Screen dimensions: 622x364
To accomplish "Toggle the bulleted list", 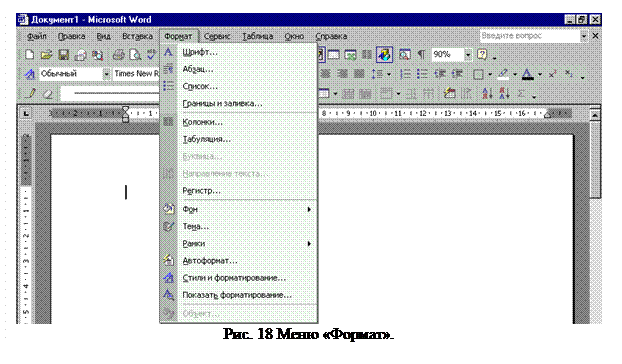I will [422, 74].
